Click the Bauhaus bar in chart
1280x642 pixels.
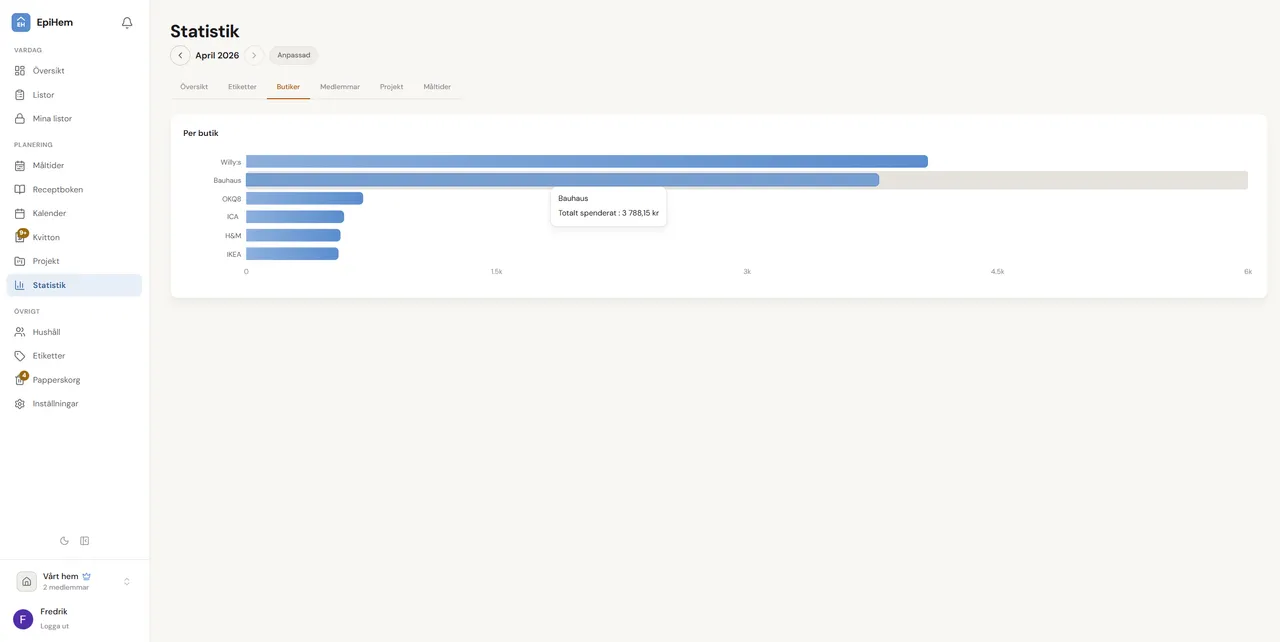pyautogui.click(x=562, y=180)
